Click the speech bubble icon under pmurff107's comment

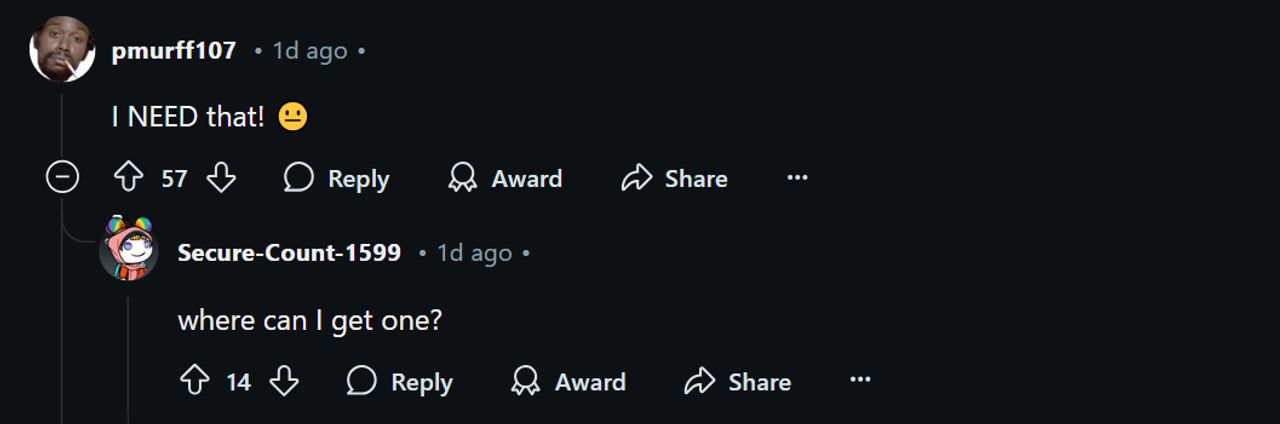click(298, 178)
